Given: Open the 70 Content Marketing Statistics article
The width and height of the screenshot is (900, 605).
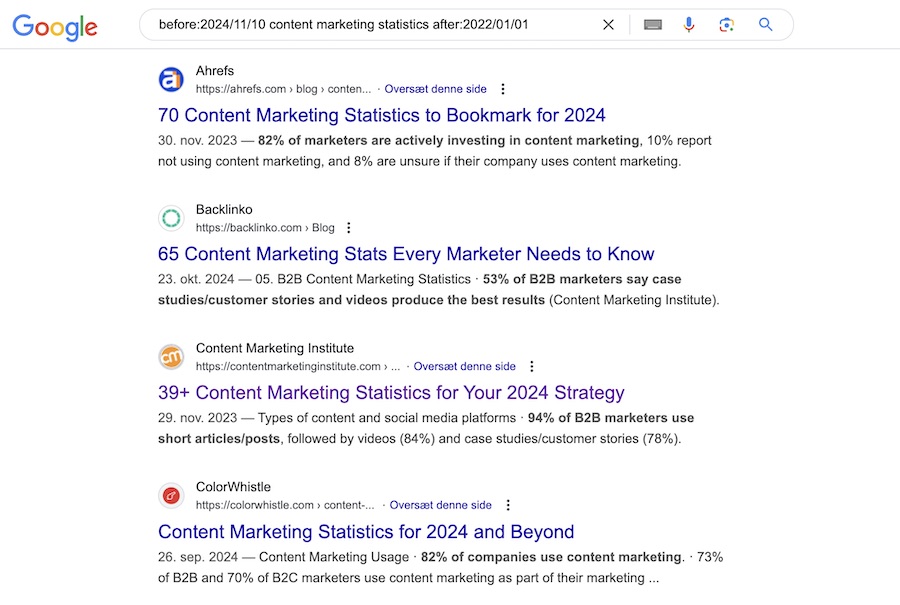Looking at the screenshot, I should tap(380, 115).
